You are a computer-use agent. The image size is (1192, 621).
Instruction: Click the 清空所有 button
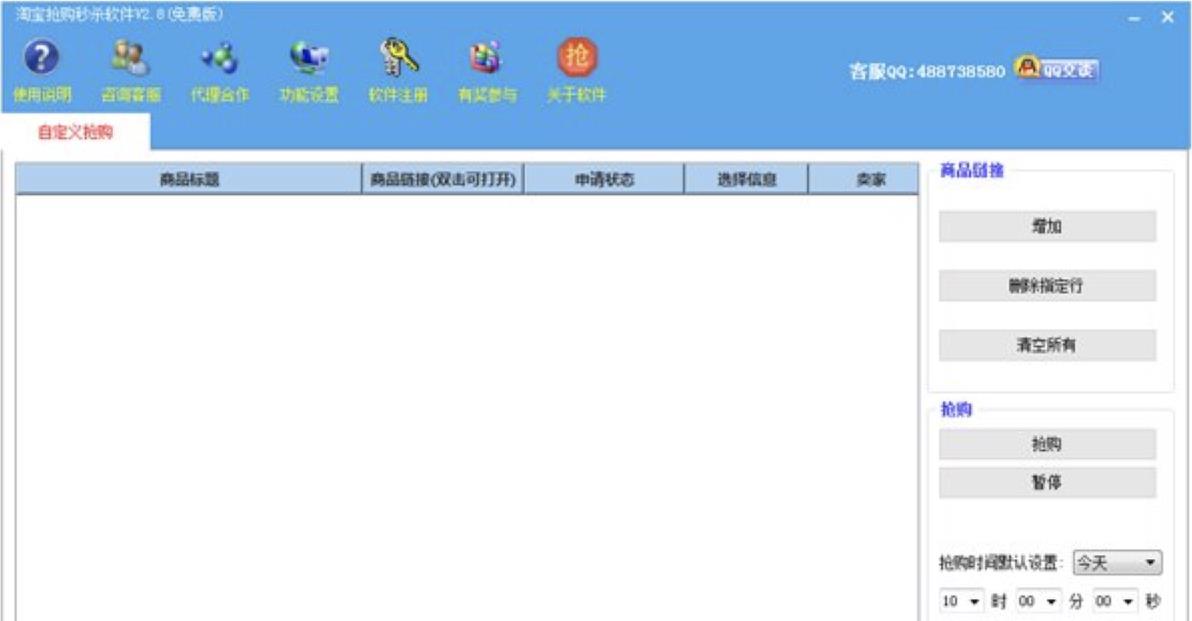coord(1047,345)
